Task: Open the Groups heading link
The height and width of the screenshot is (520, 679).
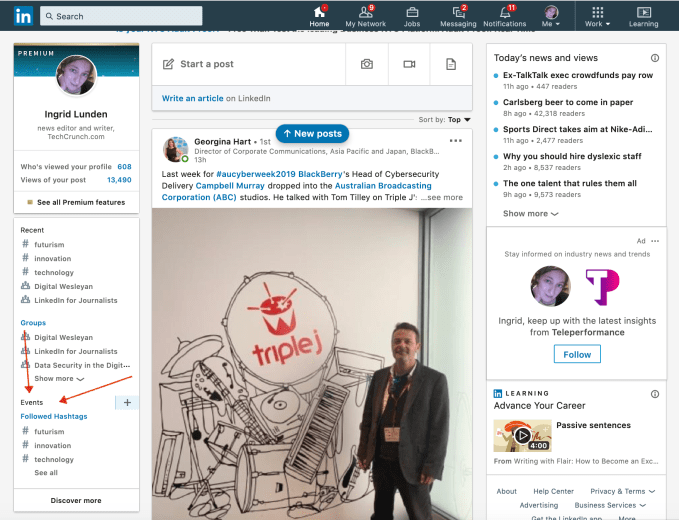Action: coord(33,323)
